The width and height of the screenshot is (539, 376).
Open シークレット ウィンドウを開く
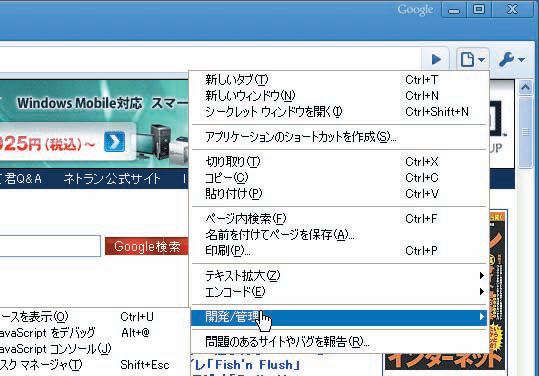pyautogui.click(x=339, y=112)
